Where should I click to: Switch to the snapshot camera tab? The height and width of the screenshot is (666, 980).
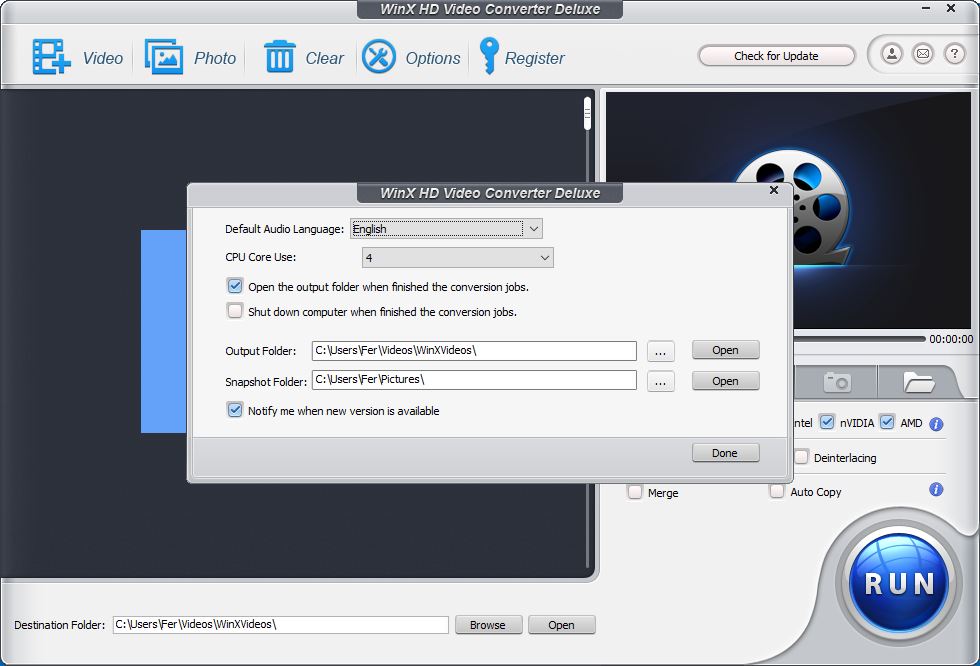point(836,382)
